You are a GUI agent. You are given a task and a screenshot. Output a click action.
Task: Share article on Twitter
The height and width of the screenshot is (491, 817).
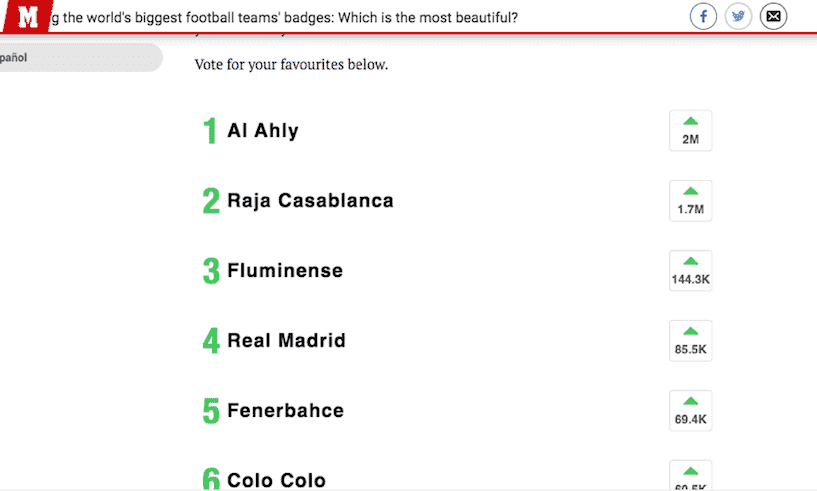click(738, 16)
